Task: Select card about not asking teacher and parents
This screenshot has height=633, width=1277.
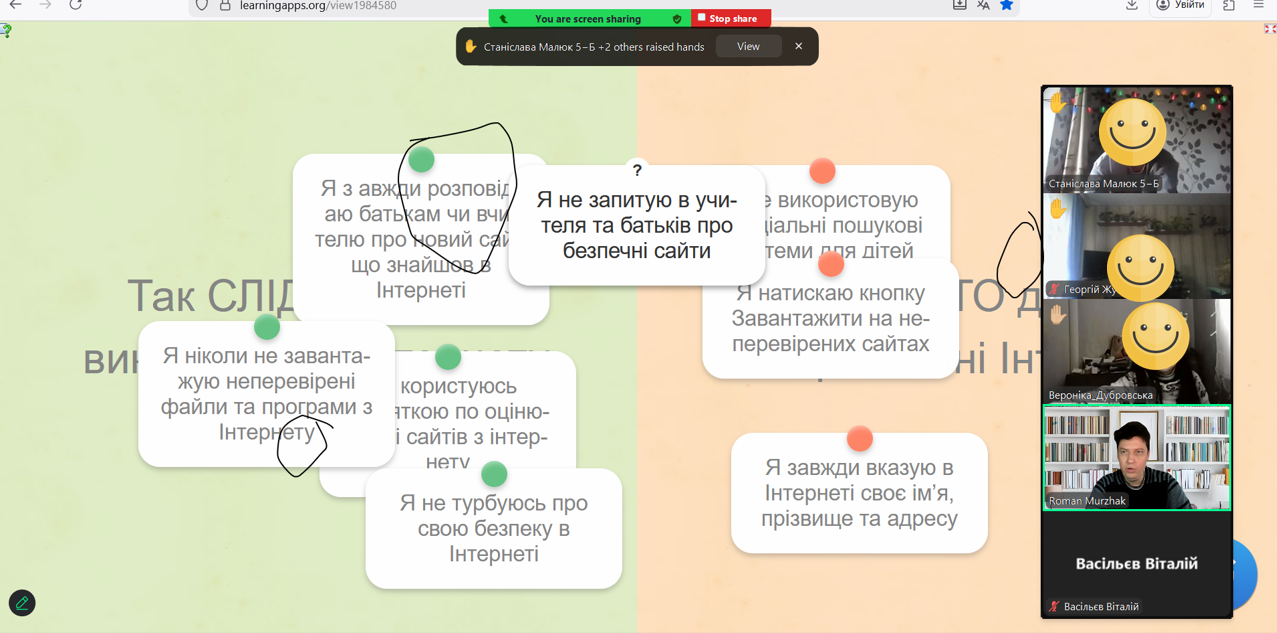Action: (x=636, y=226)
